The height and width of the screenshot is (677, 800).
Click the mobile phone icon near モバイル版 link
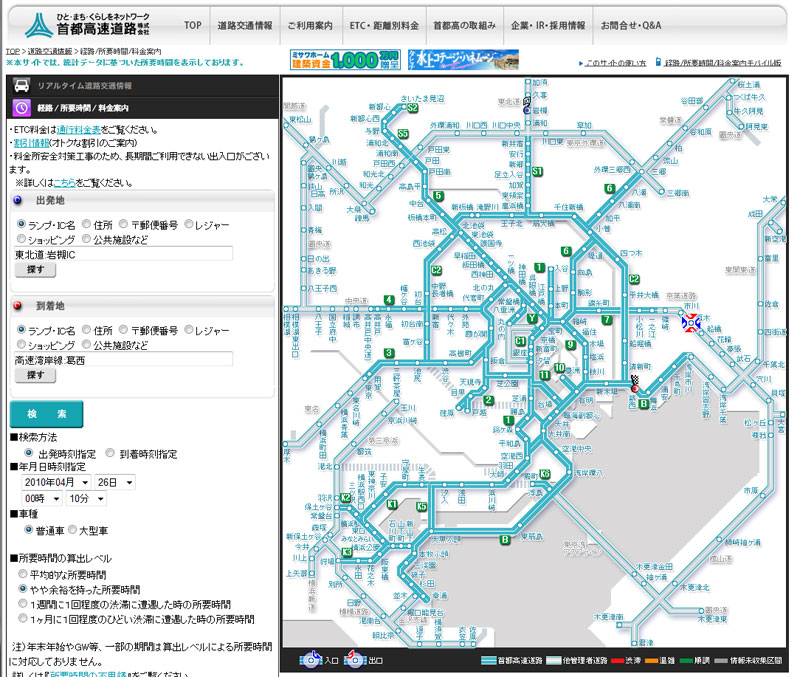658,62
